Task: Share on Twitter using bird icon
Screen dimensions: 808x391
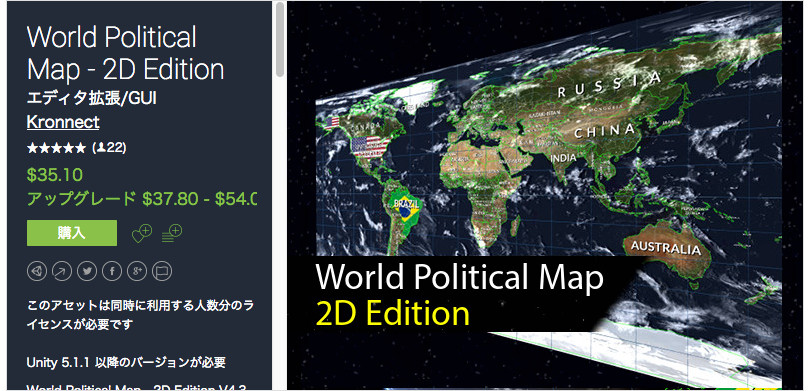Action: pos(87,270)
